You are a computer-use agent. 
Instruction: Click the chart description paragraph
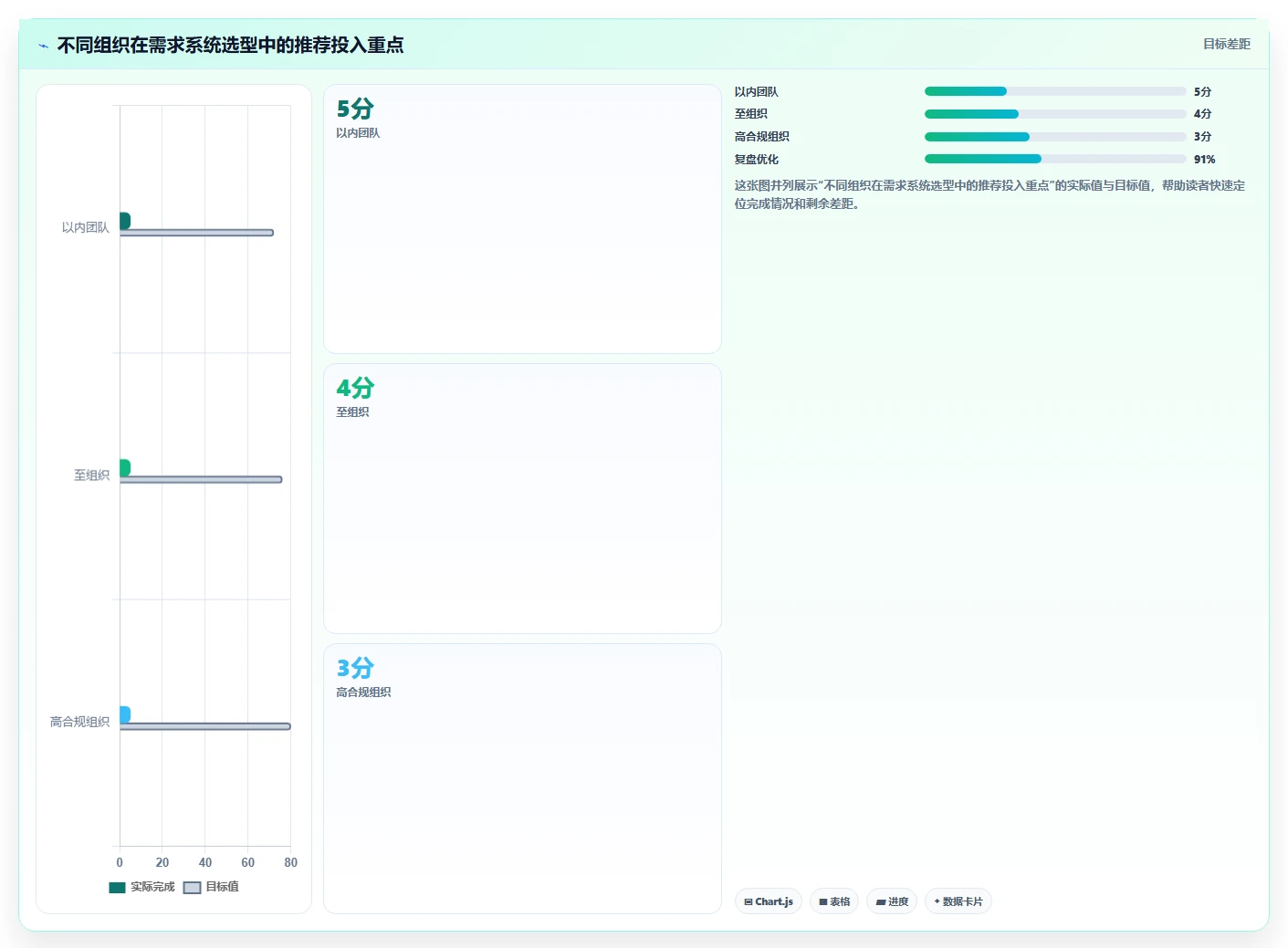coord(990,194)
